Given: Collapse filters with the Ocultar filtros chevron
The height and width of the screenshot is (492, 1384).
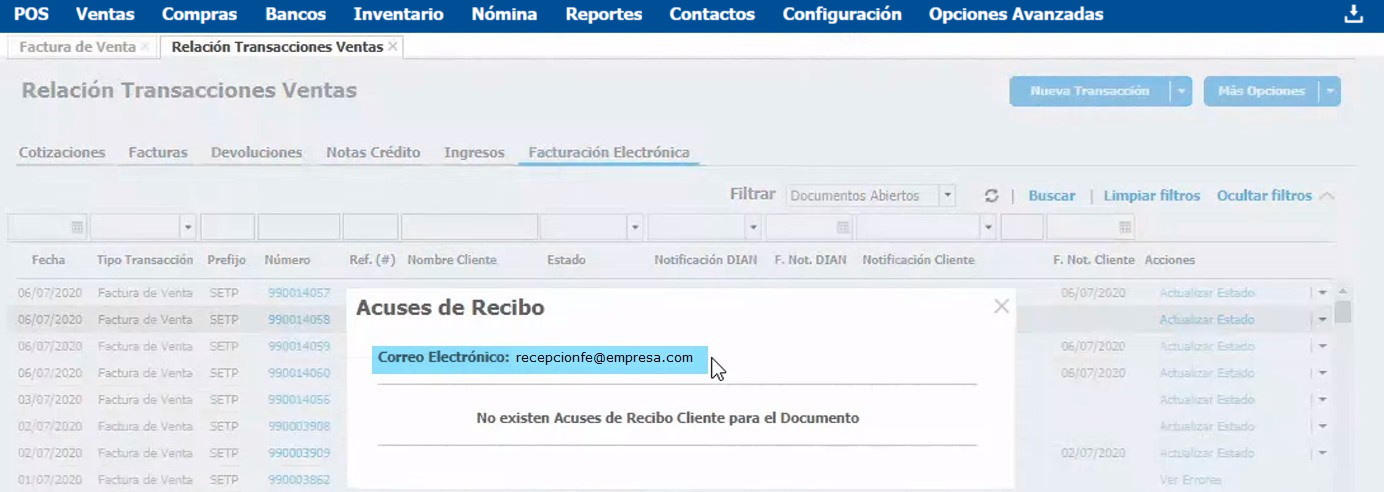Looking at the screenshot, I should [x=1327, y=196].
